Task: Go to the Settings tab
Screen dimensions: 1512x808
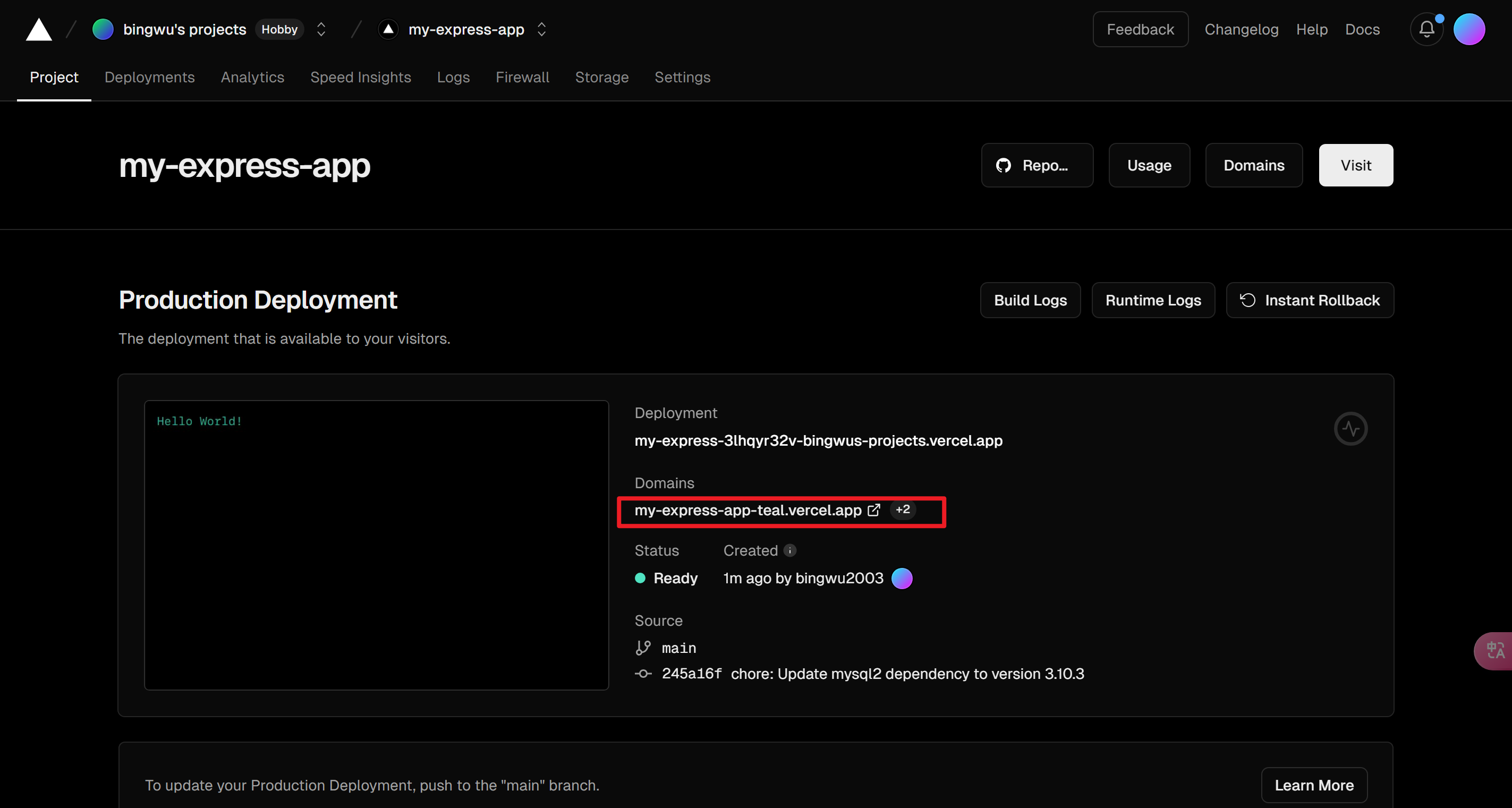Action: (682, 78)
